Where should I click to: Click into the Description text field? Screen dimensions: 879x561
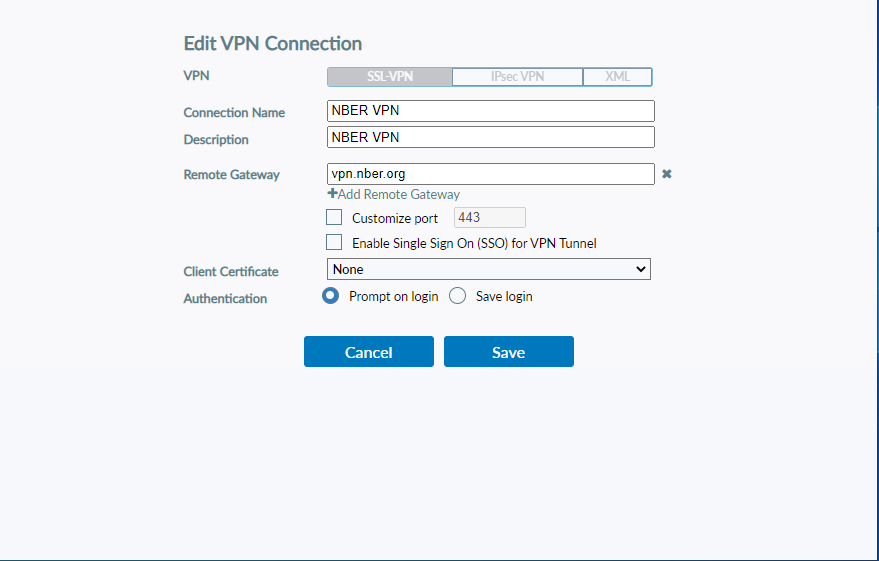(490, 137)
